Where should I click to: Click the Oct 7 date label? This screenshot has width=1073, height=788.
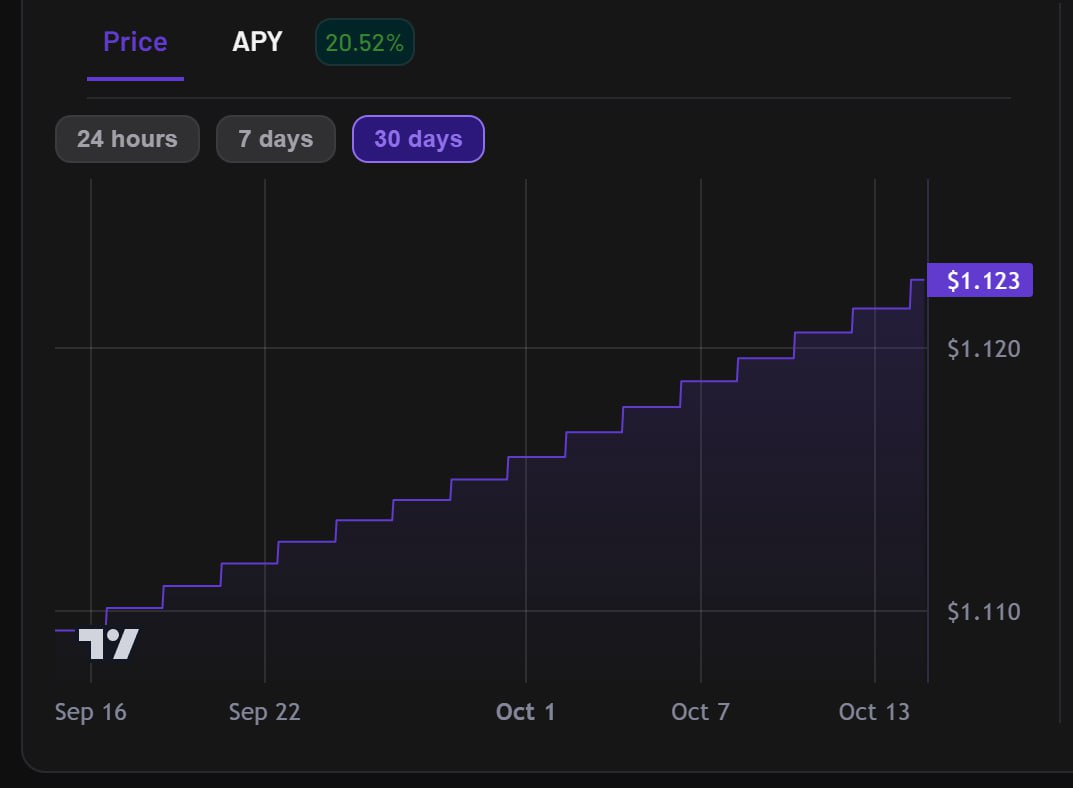[x=701, y=712]
